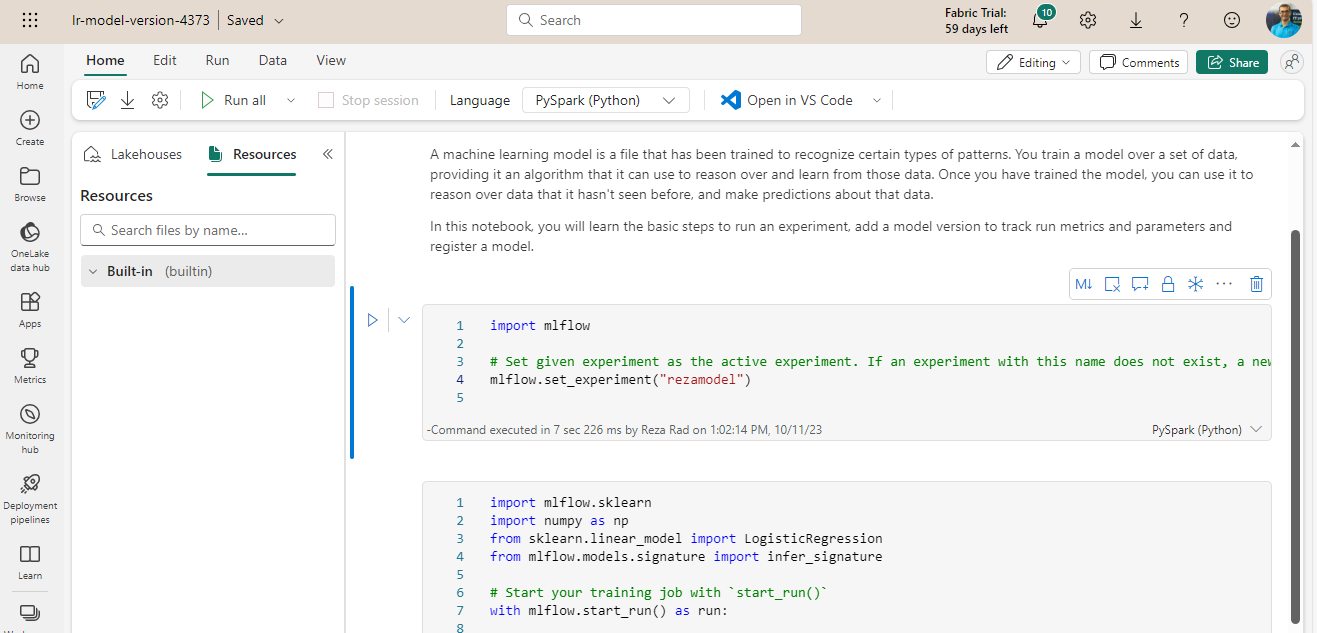Add a comment to the mlflow cell

(x=1140, y=284)
